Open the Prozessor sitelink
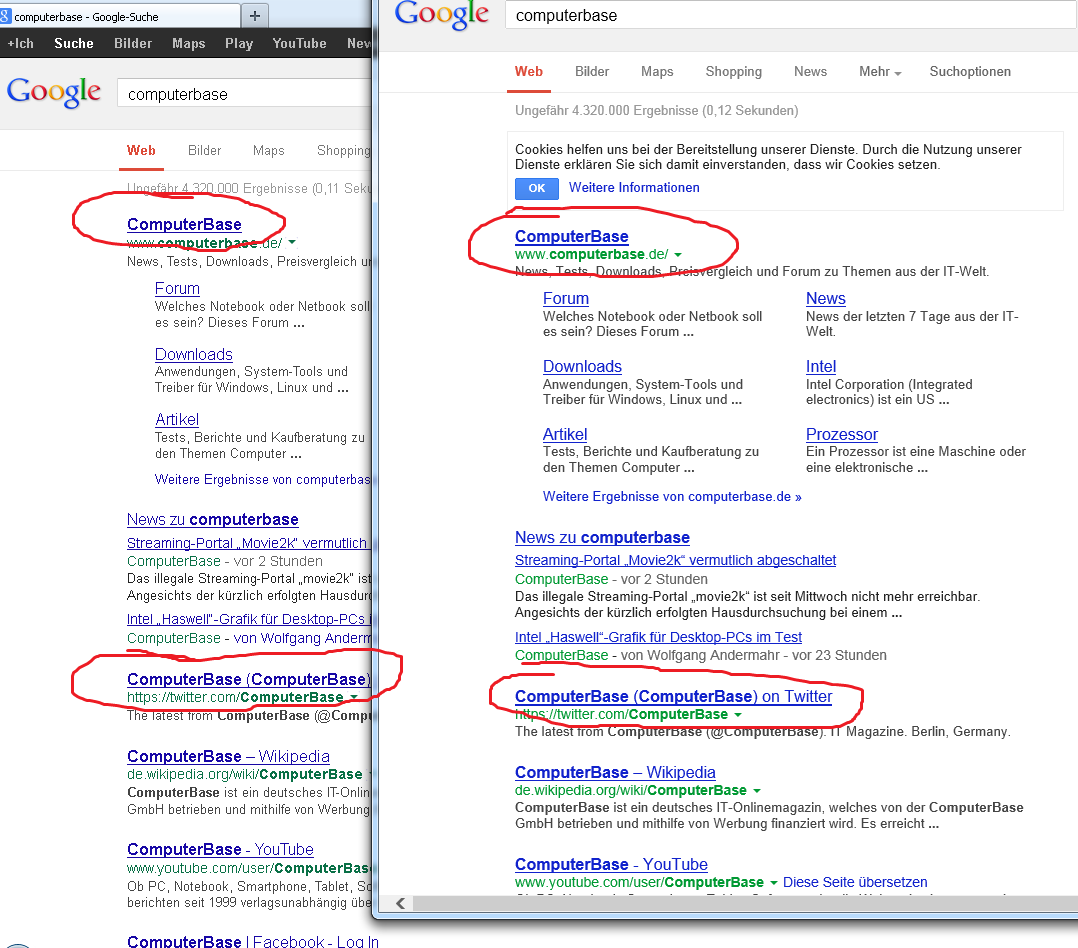The height and width of the screenshot is (948, 1078). coord(842,434)
